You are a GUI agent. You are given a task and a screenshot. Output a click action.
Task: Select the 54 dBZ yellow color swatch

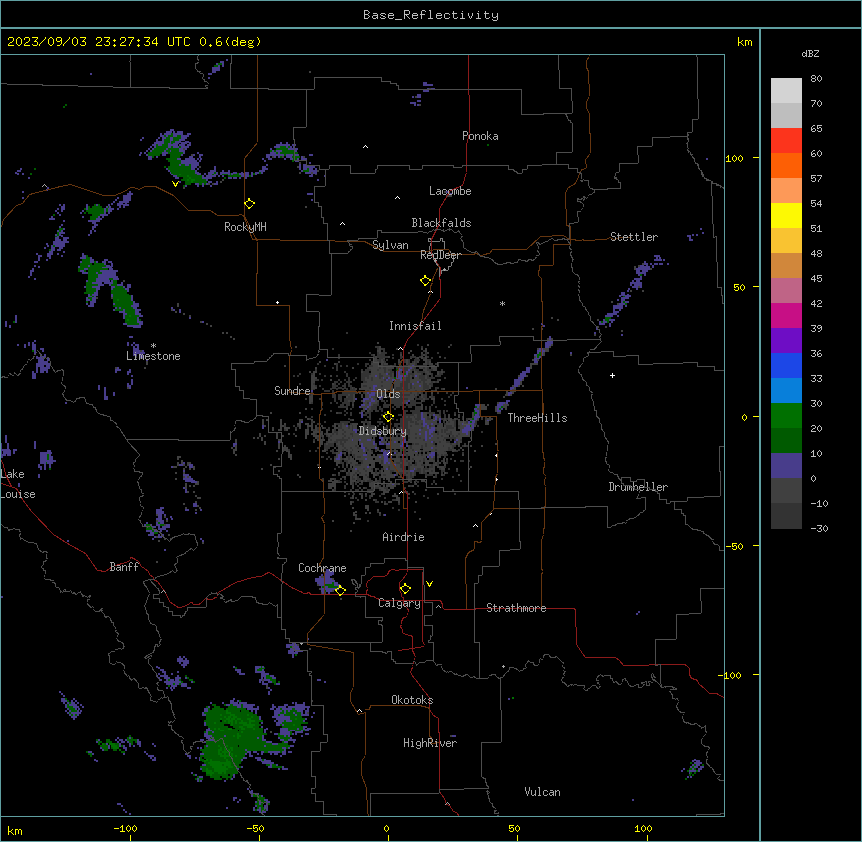click(x=786, y=215)
